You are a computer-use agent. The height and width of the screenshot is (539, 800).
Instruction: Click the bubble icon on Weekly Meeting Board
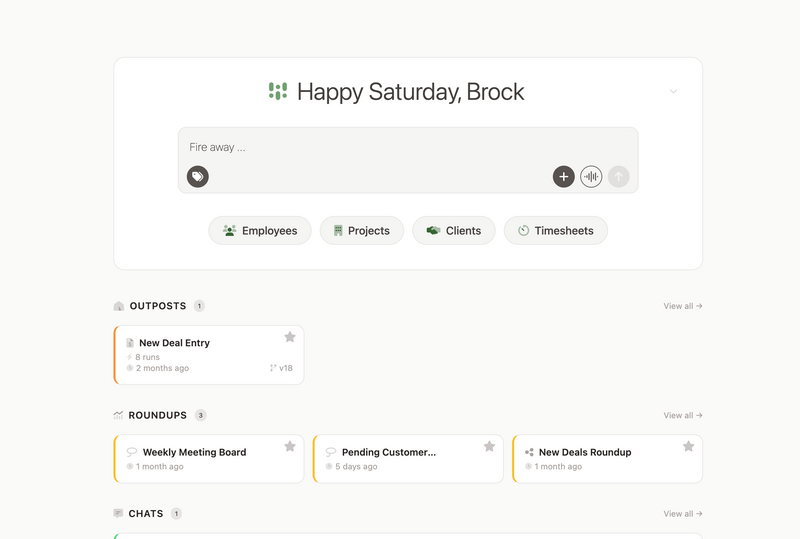pos(132,452)
